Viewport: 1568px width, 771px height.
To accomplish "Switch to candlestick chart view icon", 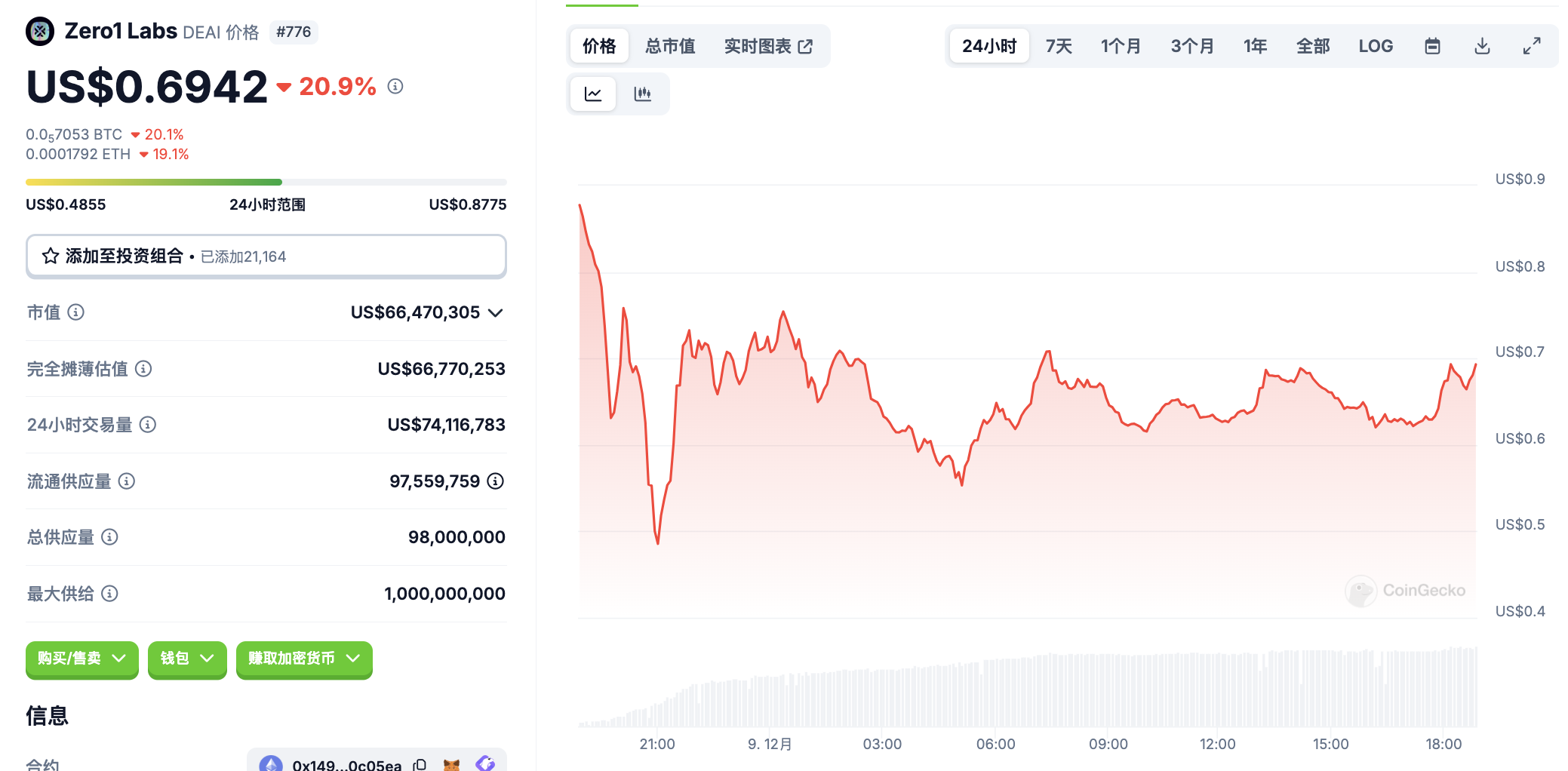I will [x=643, y=94].
